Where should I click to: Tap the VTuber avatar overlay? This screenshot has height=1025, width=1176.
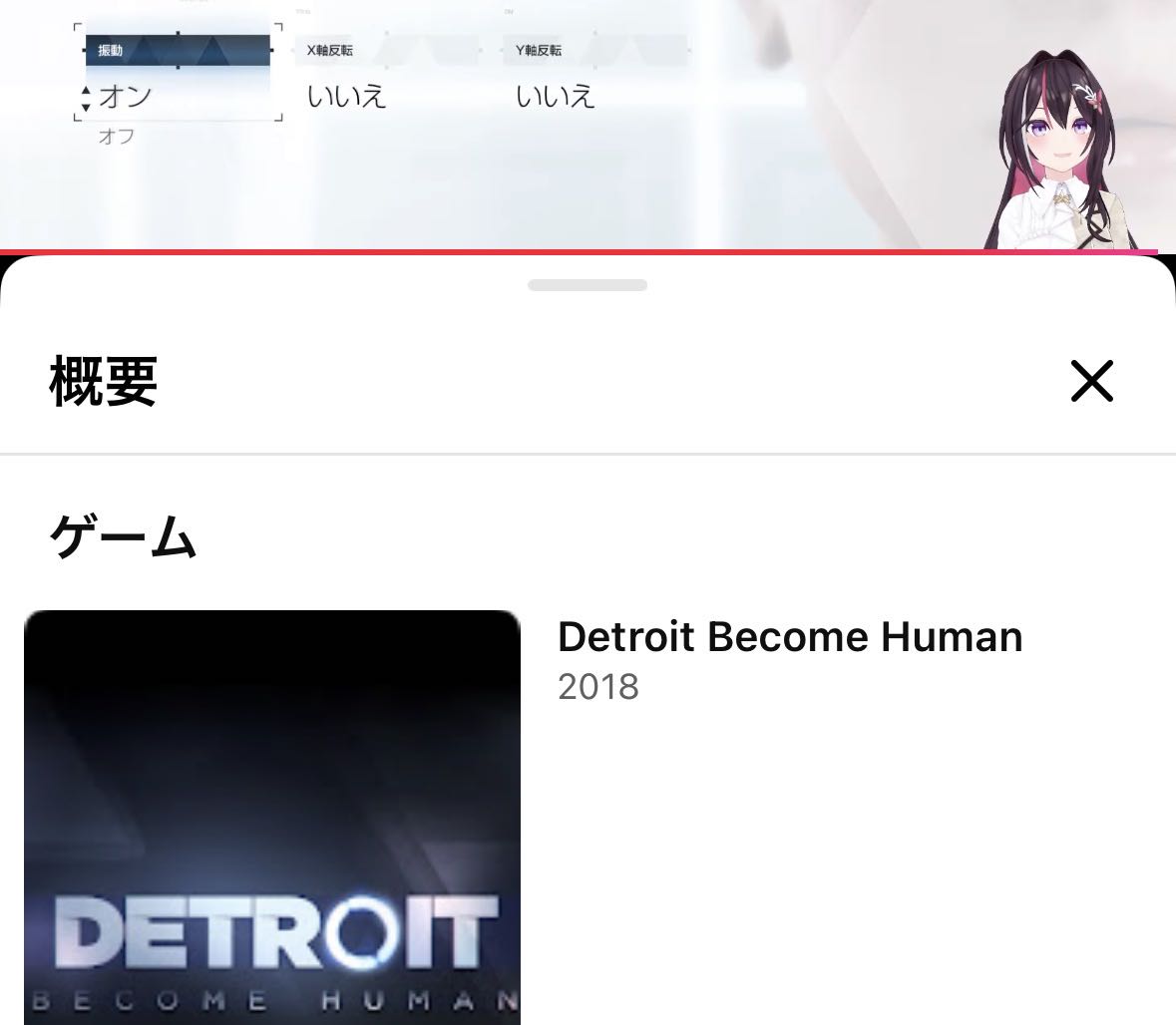(x=1052, y=160)
